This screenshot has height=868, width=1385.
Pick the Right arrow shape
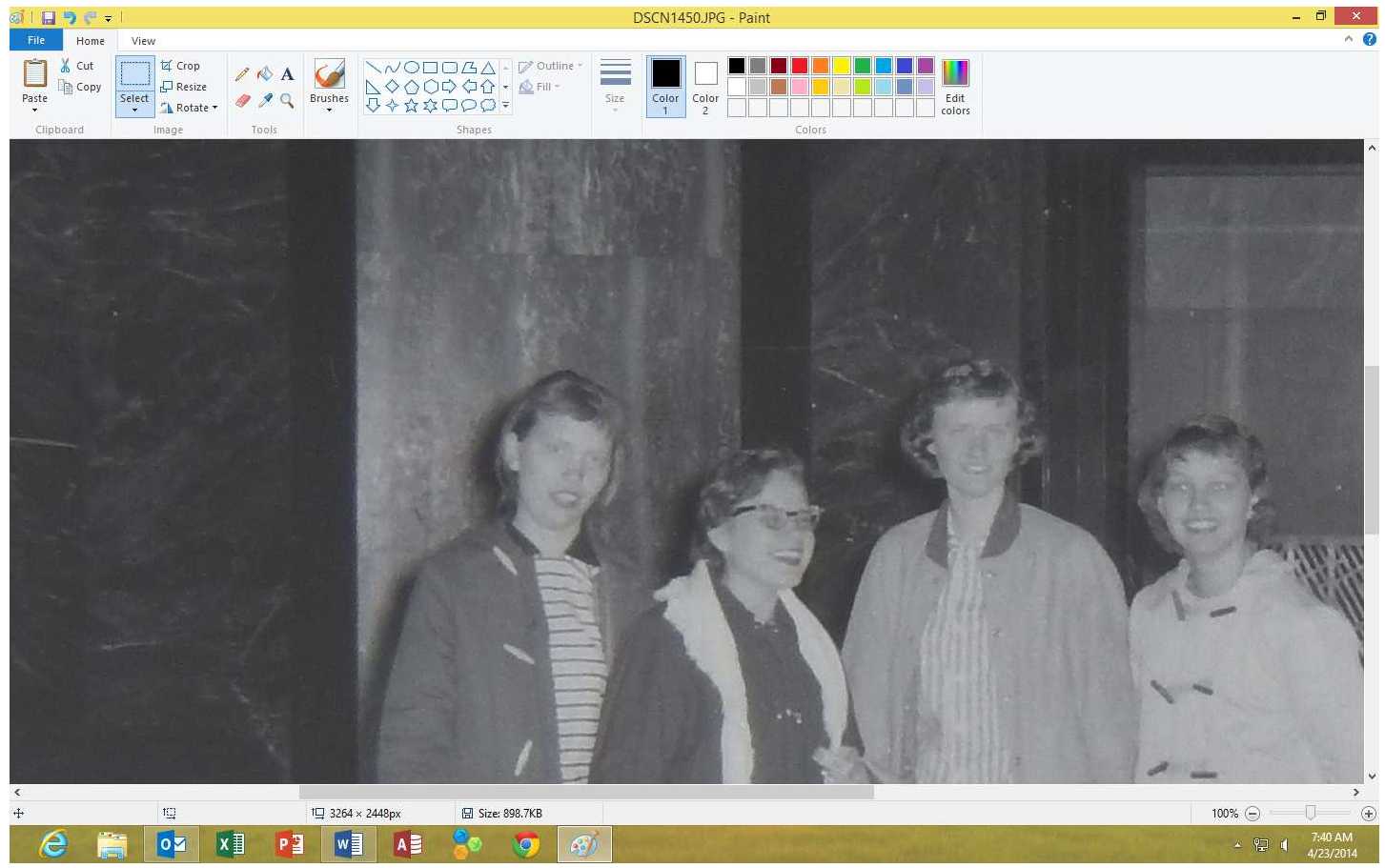[450, 87]
